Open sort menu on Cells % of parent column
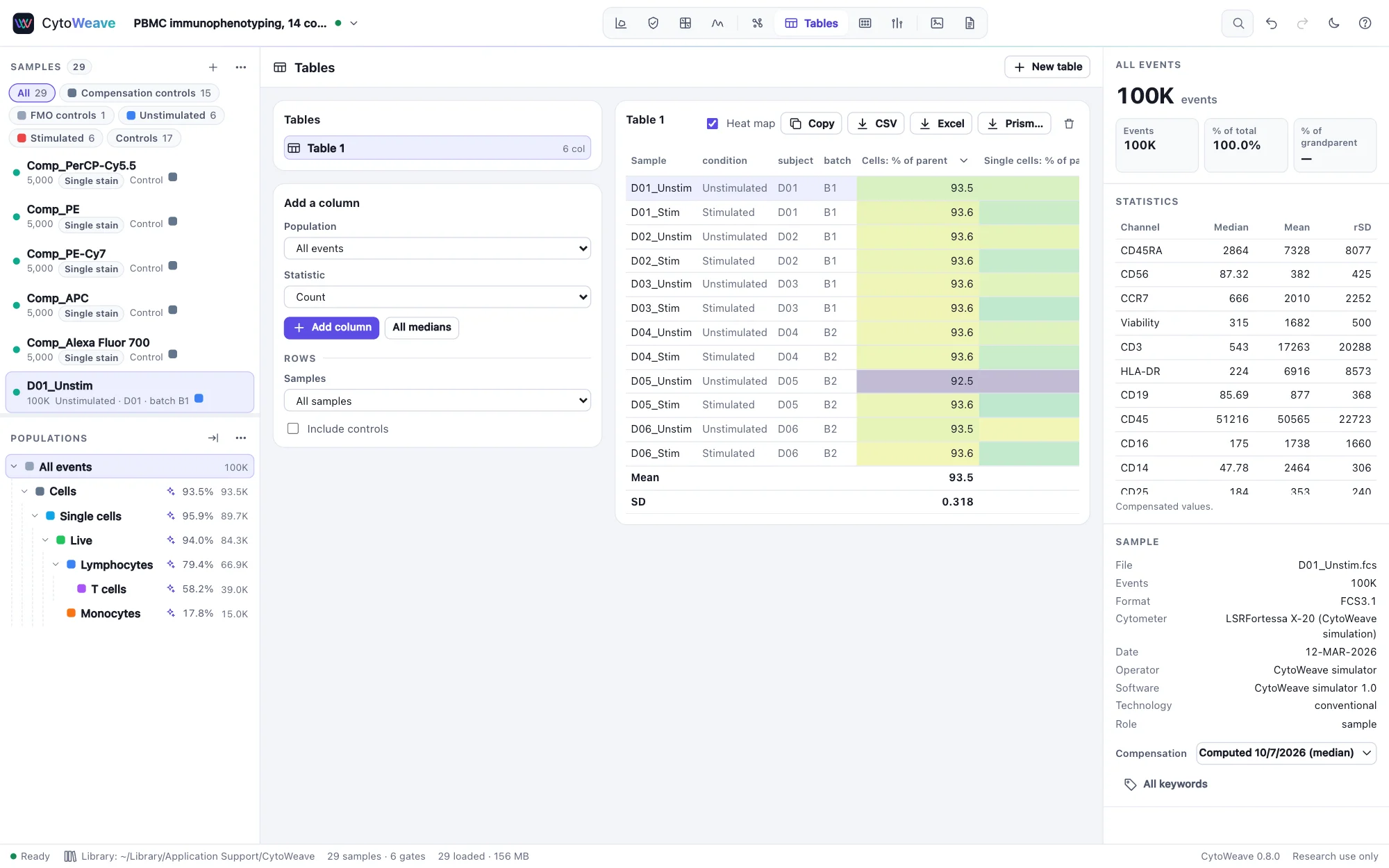This screenshot has height=868, width=1389. (x=964, y=160)
